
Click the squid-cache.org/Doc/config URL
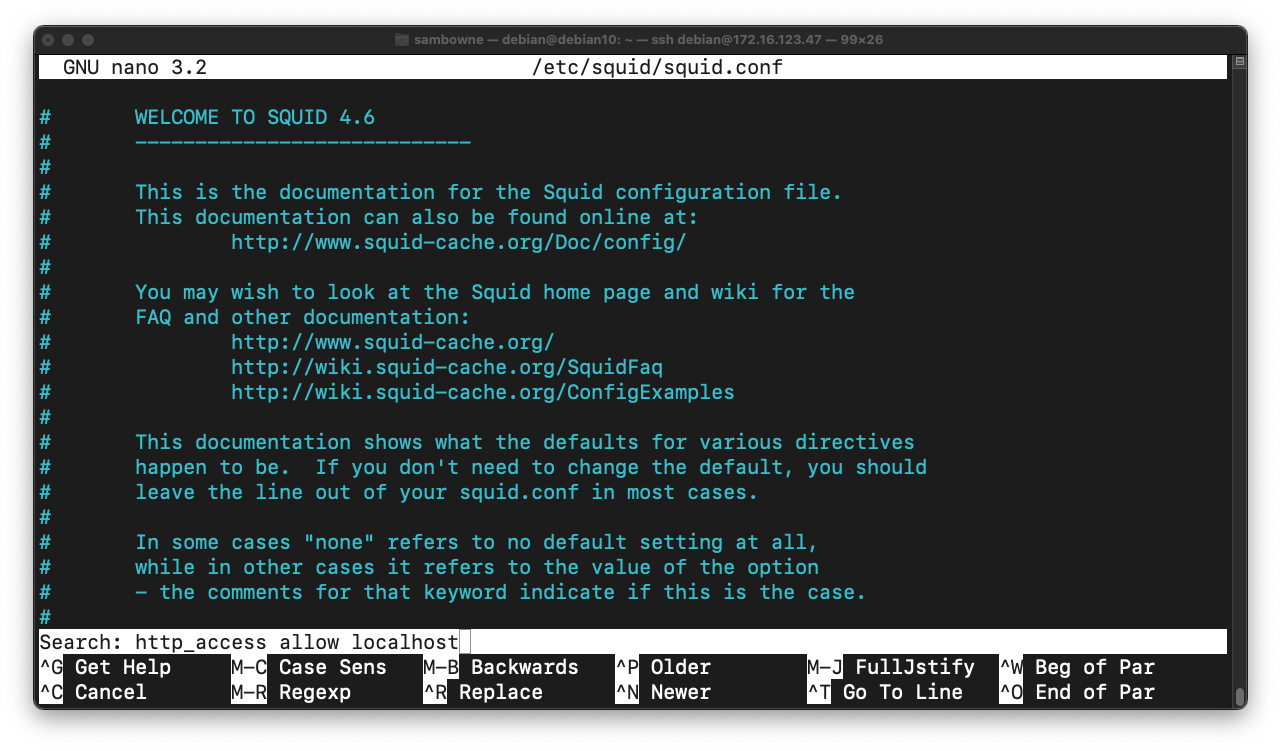click(458, 242)
